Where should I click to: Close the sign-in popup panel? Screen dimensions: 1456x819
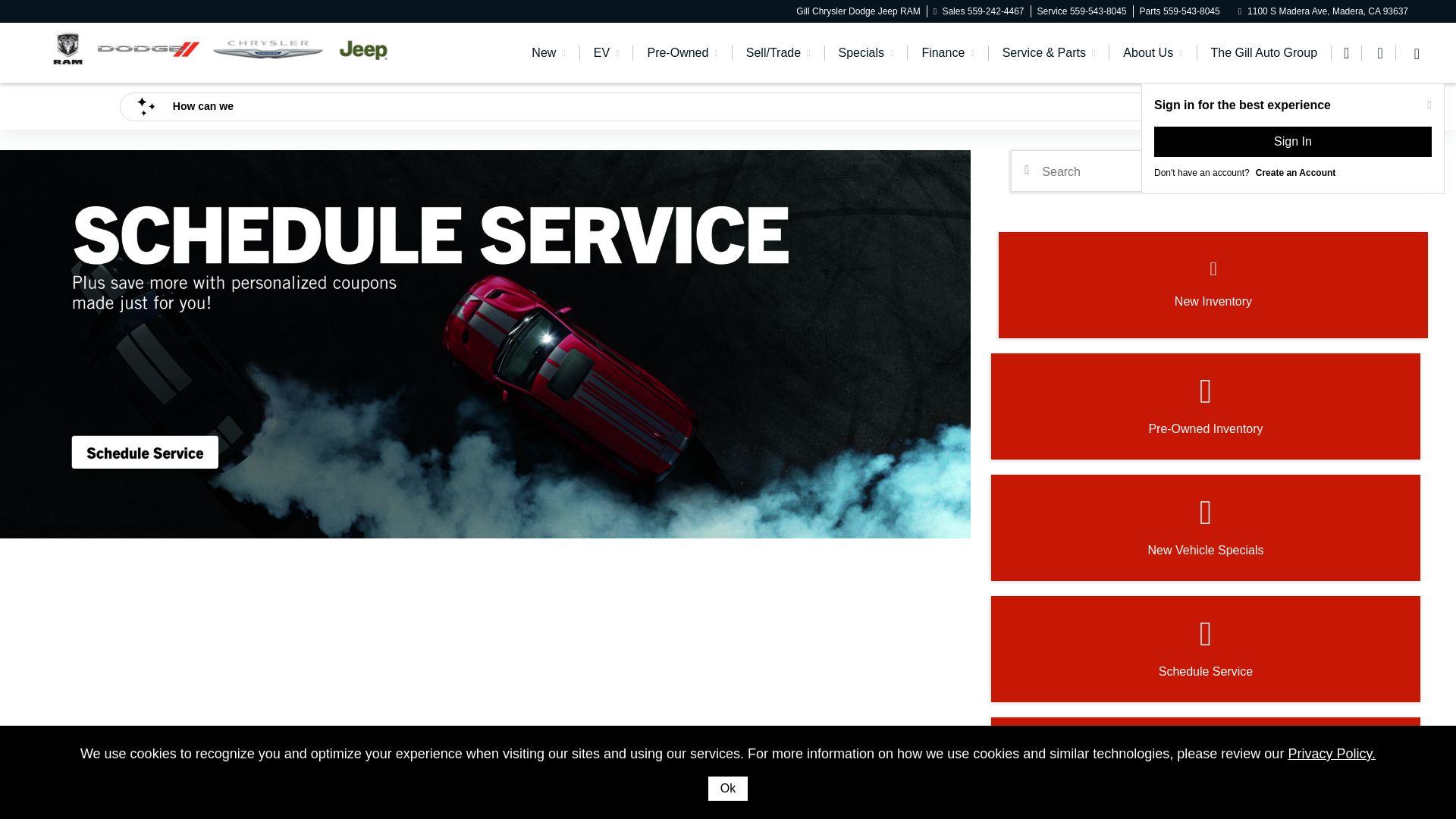tap(1429, 105)
